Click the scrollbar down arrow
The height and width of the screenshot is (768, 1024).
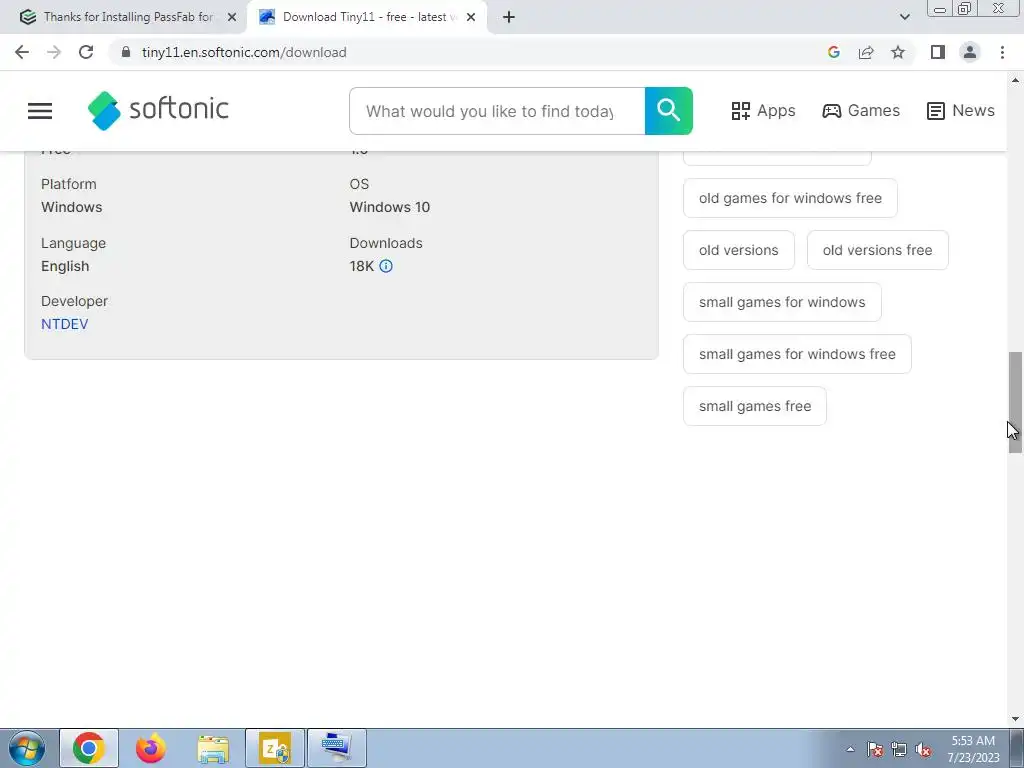[1015, 719]
